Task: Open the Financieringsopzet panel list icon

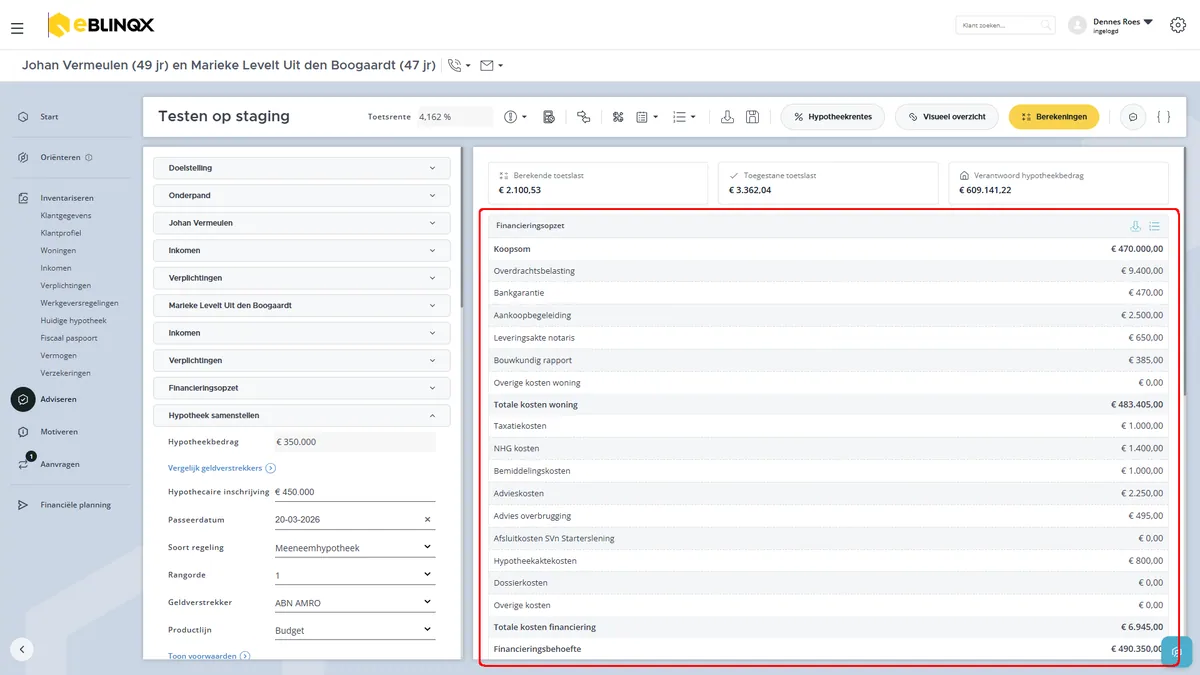Action: (x=1154, y=226)
